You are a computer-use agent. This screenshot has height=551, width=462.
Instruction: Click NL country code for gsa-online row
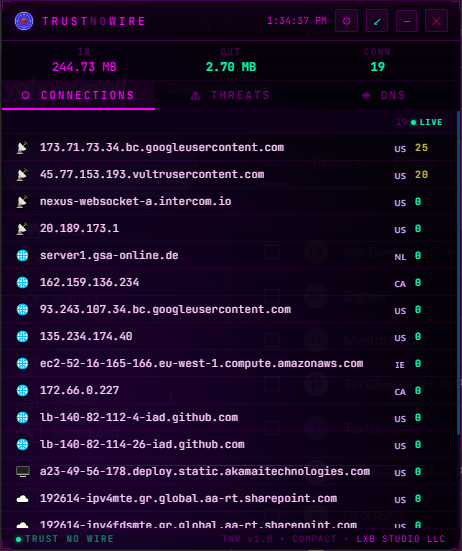[x=400, y=257]
